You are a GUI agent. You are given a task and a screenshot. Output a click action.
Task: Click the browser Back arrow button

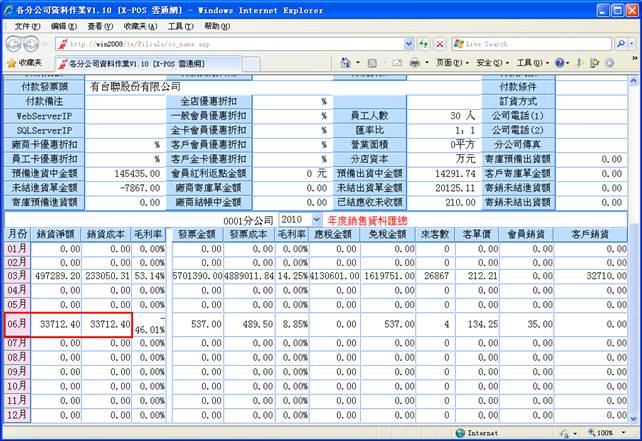click(16, 44)
